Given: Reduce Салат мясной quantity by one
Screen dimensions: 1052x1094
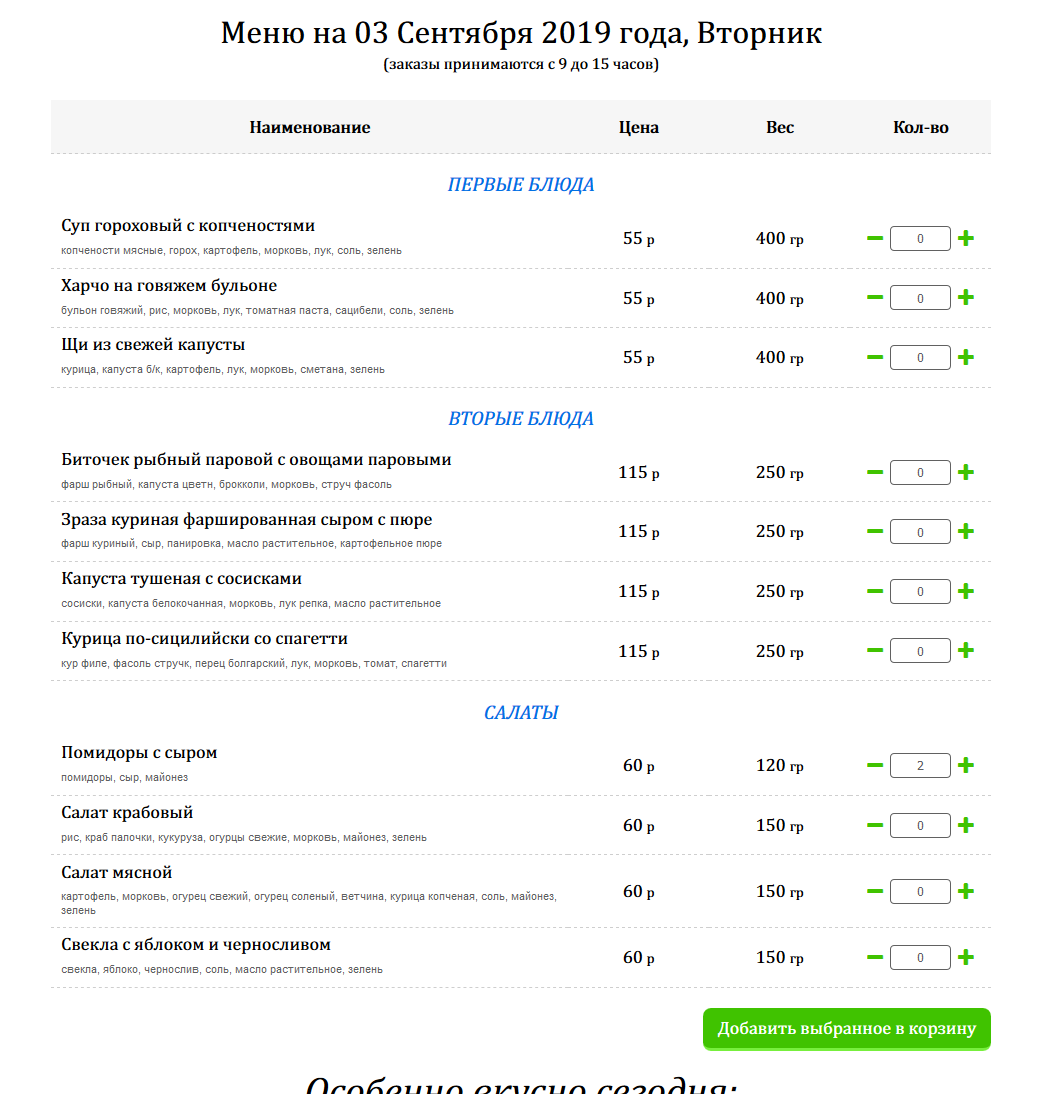Looking at the screenshot, I should (x=875, y=891).
